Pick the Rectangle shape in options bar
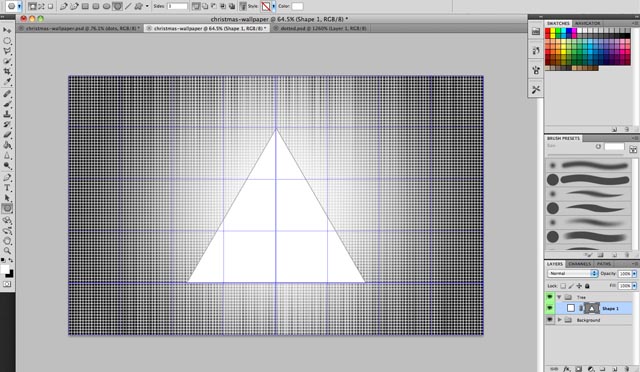640x372 pixels. [x=85, y=6]
